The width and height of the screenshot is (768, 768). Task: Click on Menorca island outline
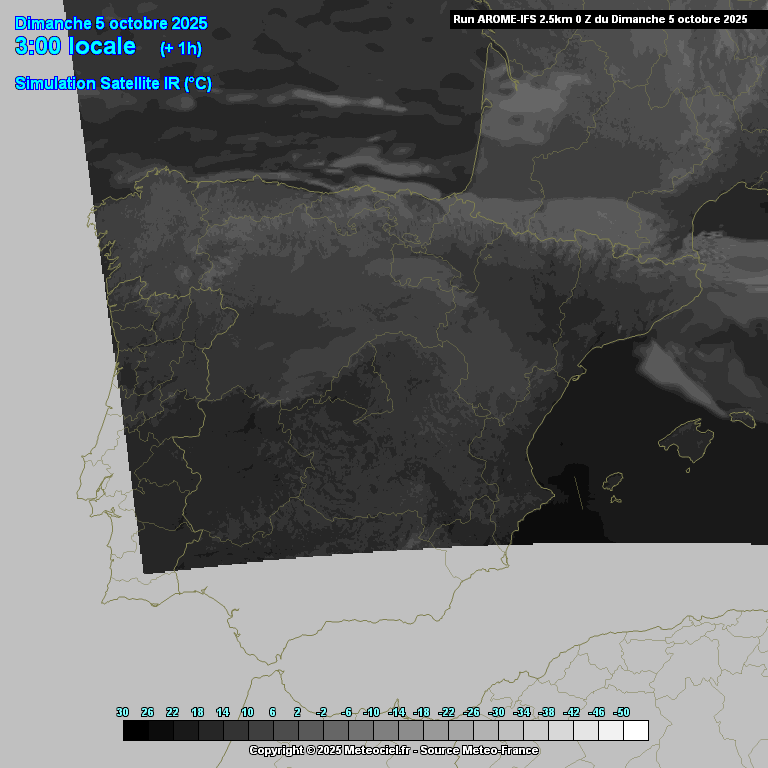(741, 418)
